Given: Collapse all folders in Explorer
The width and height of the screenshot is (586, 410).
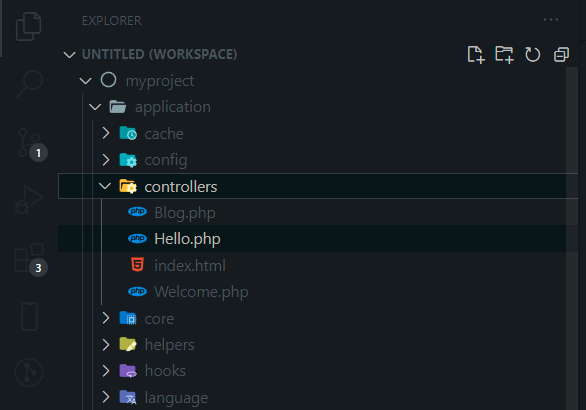Looking at the screenshot, I should [x=561, y=55].
